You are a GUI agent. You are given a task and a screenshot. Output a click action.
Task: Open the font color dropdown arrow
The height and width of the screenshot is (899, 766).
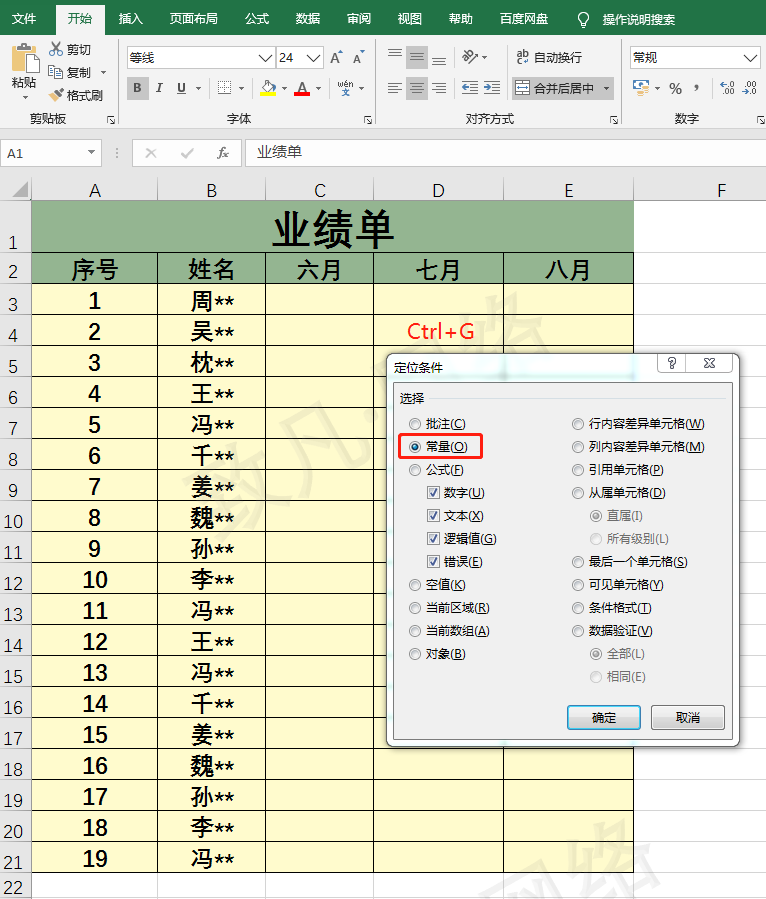coord(318,88)
